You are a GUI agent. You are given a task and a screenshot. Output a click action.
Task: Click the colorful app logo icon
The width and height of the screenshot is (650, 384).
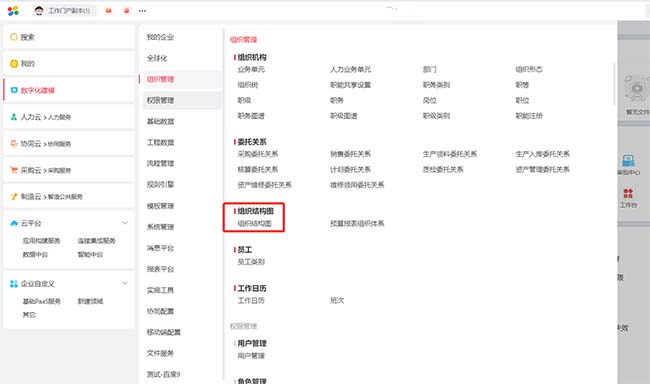pos(13,11)
